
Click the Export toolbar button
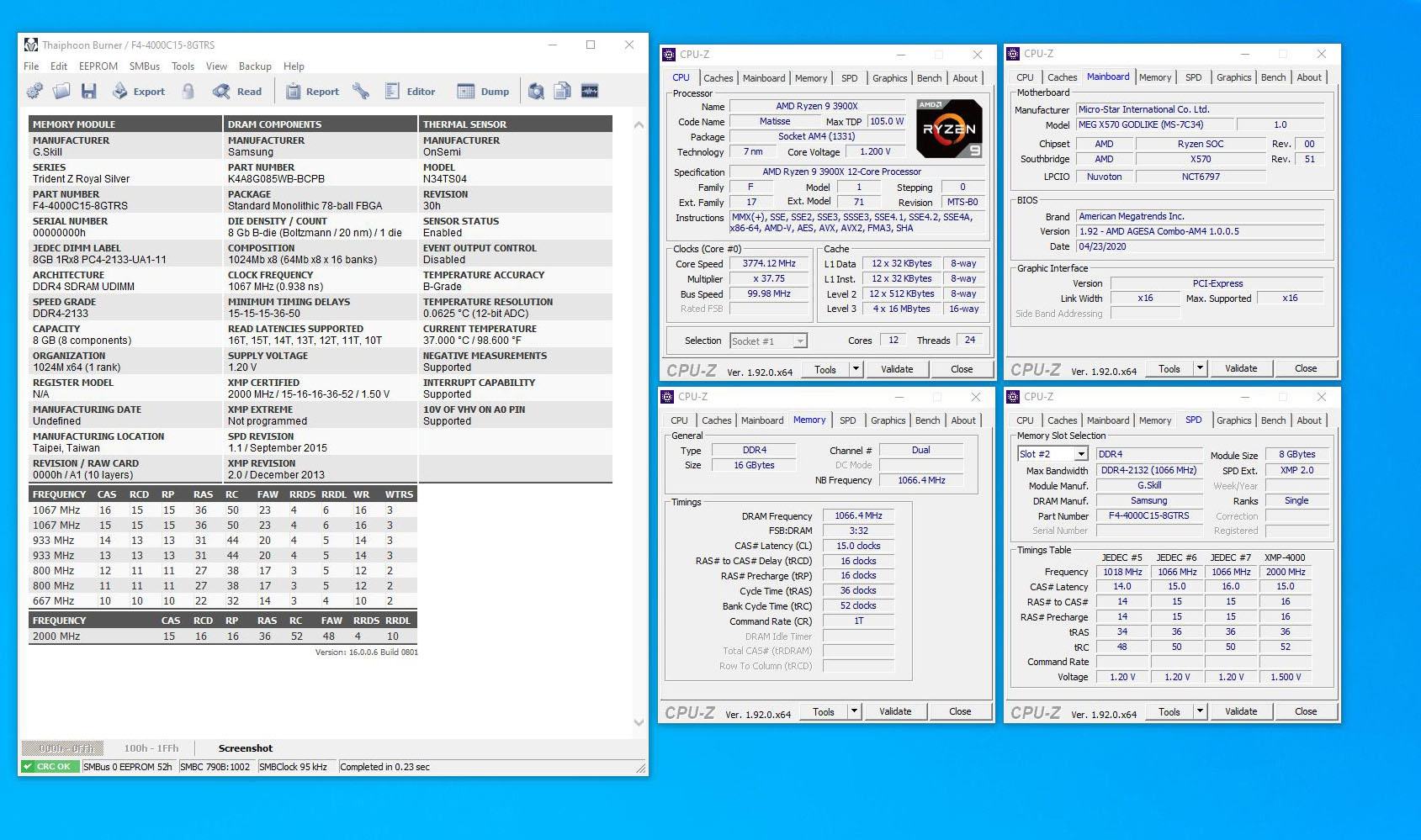coord(139,91)
